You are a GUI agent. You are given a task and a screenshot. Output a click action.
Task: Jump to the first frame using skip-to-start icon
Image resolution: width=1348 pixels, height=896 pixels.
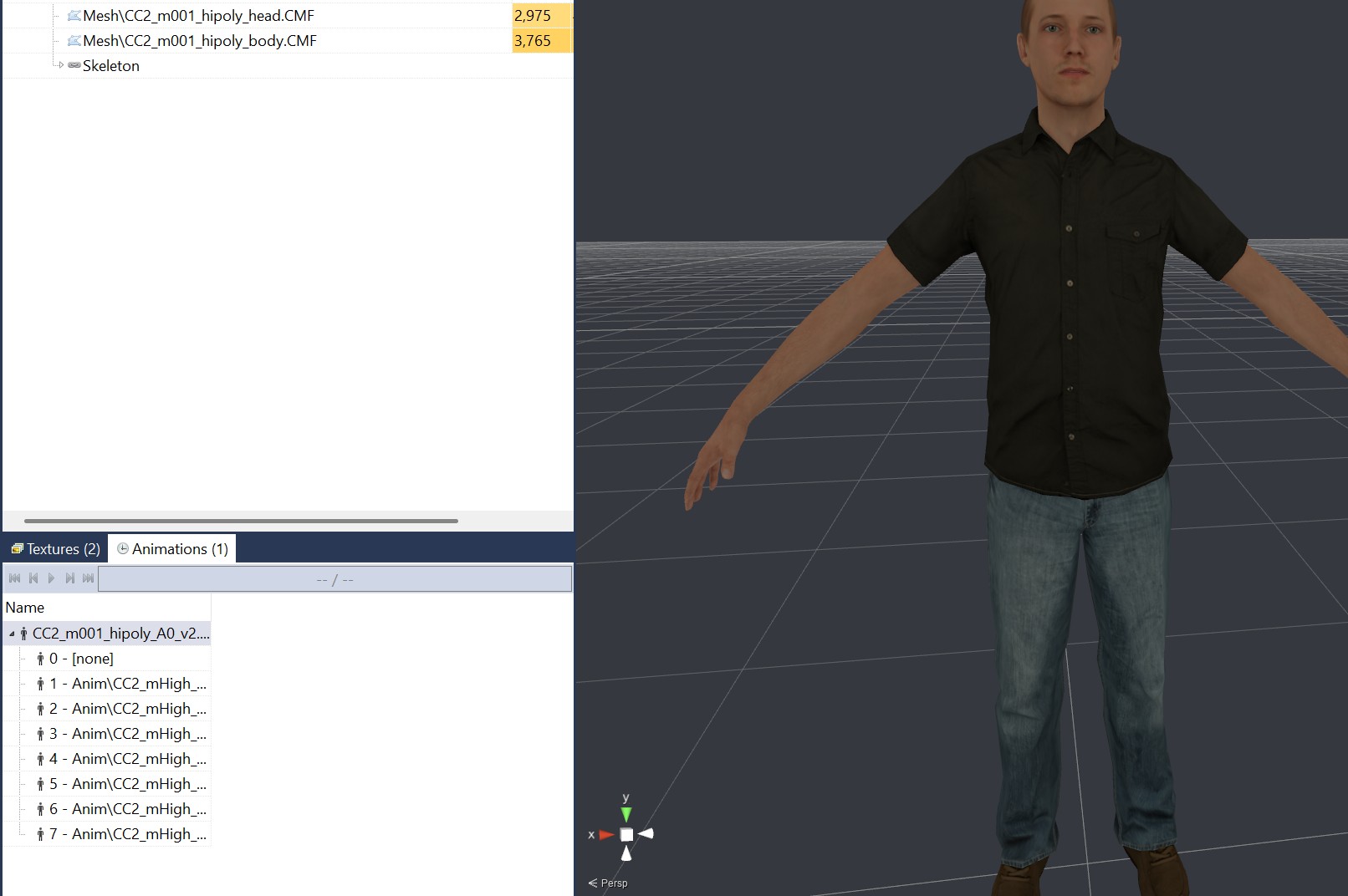point(14,578)
